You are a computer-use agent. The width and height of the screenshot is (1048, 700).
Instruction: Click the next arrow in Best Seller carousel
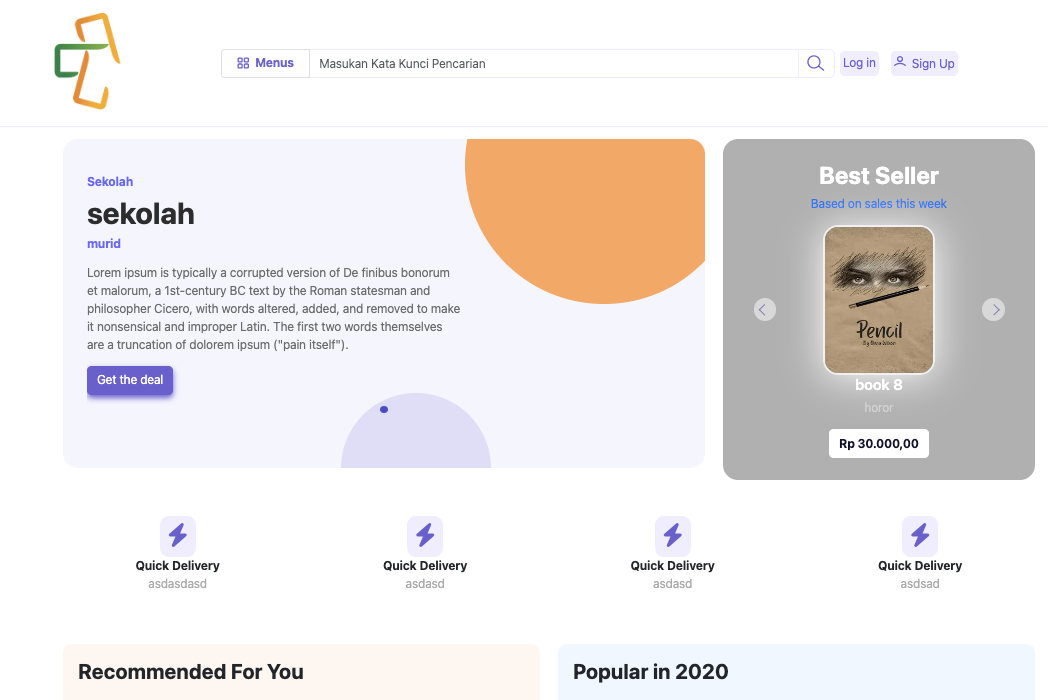[993, 309]
